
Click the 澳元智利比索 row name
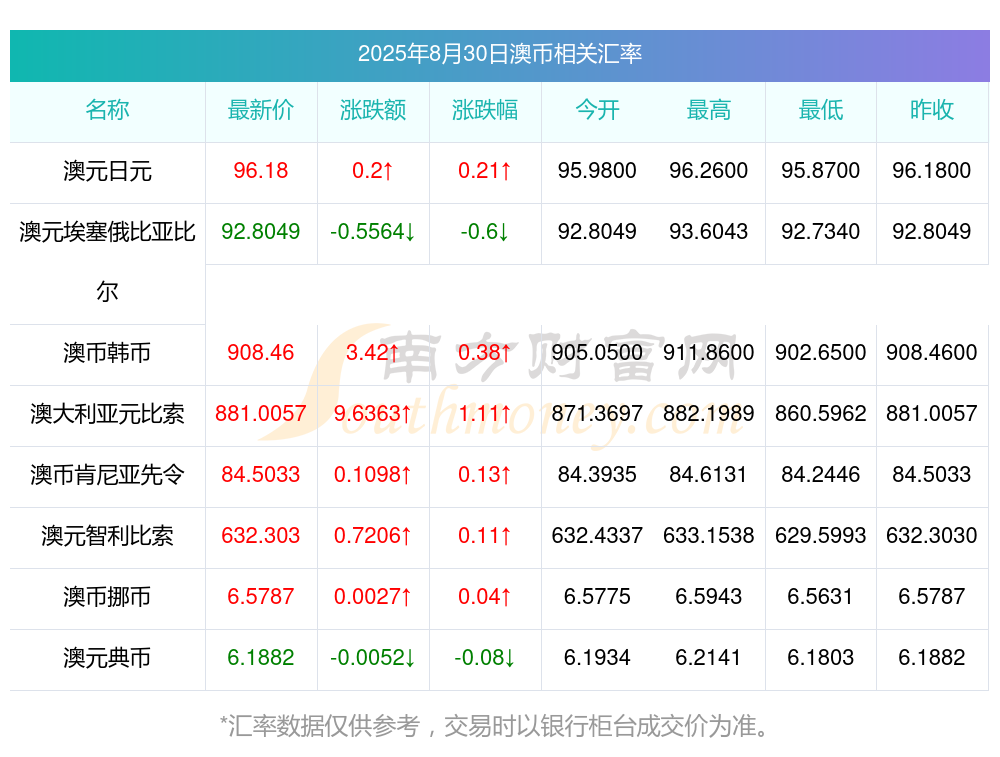point(107,536)
